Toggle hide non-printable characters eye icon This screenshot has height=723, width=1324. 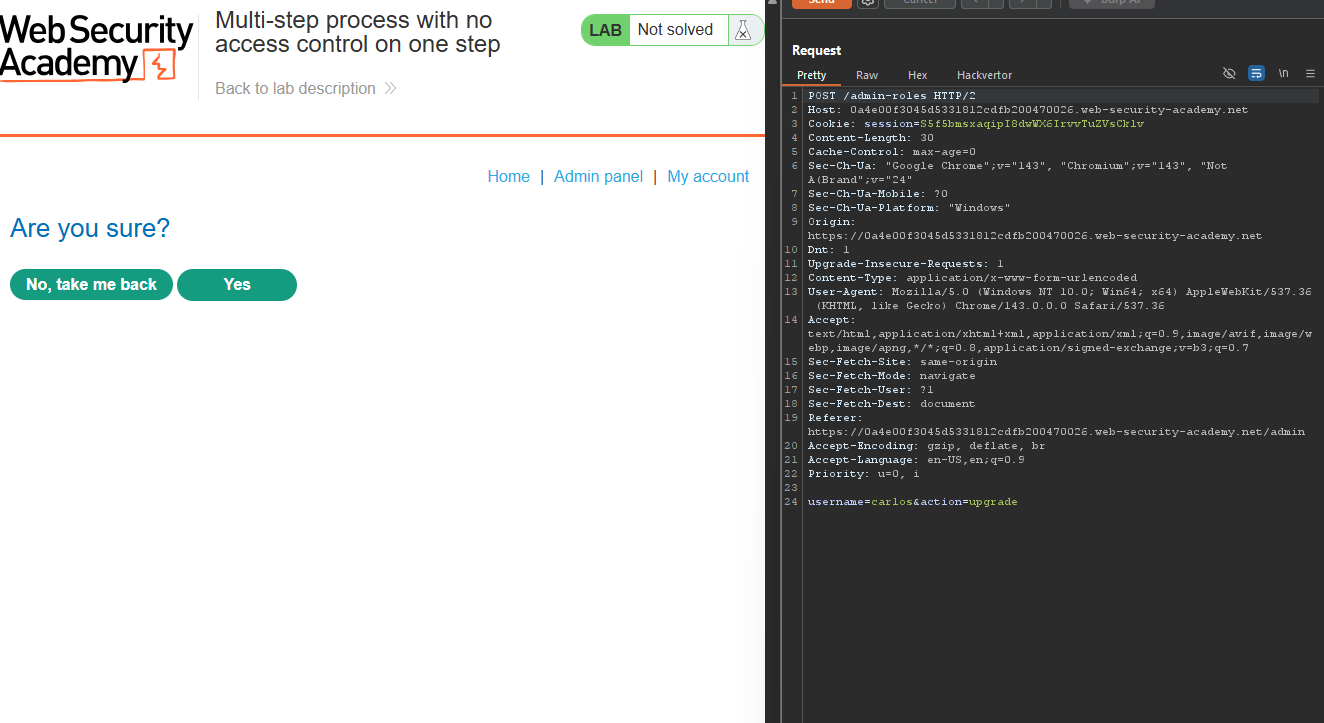1229,74
